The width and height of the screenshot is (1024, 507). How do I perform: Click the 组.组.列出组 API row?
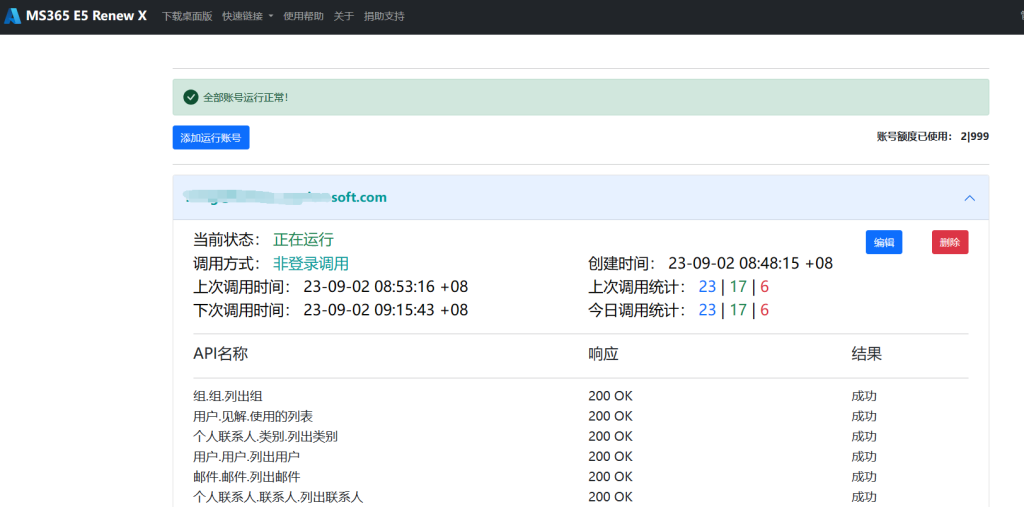pyautogui.click(x=581, y=396)
